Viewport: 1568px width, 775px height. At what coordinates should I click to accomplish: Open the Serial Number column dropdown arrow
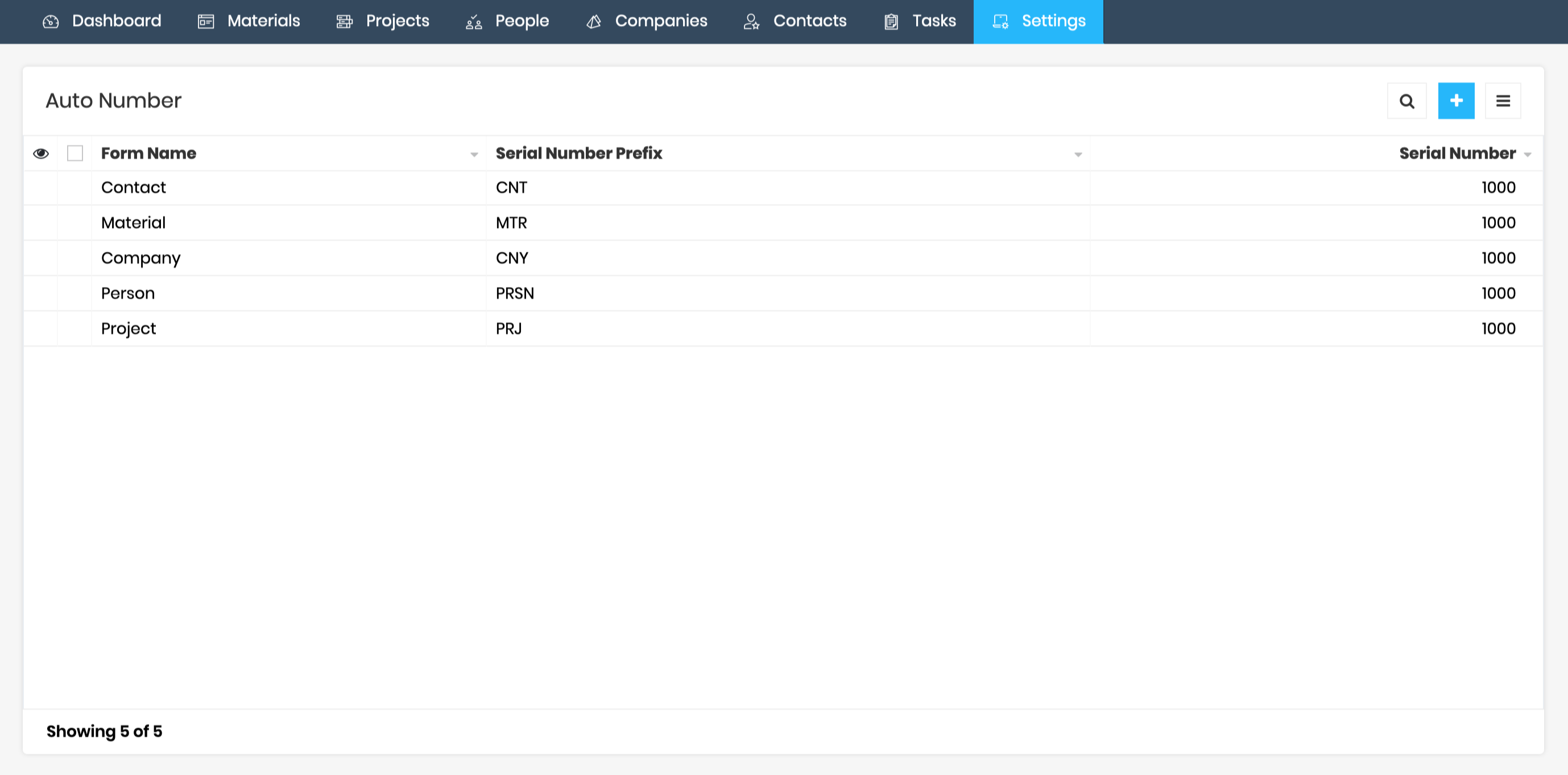click(1527, 155)
